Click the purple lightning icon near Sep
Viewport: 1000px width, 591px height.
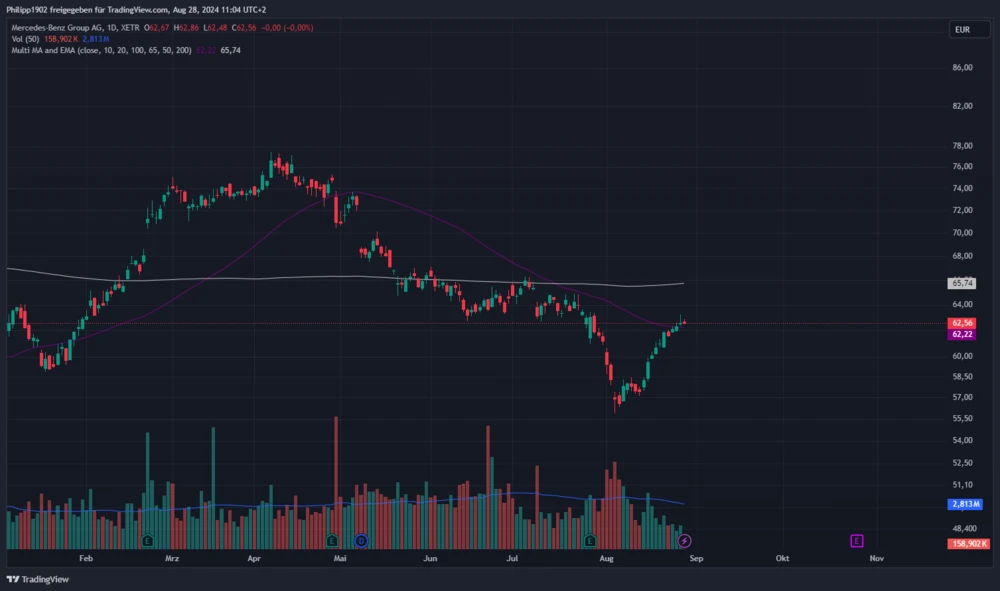(684, 541)
